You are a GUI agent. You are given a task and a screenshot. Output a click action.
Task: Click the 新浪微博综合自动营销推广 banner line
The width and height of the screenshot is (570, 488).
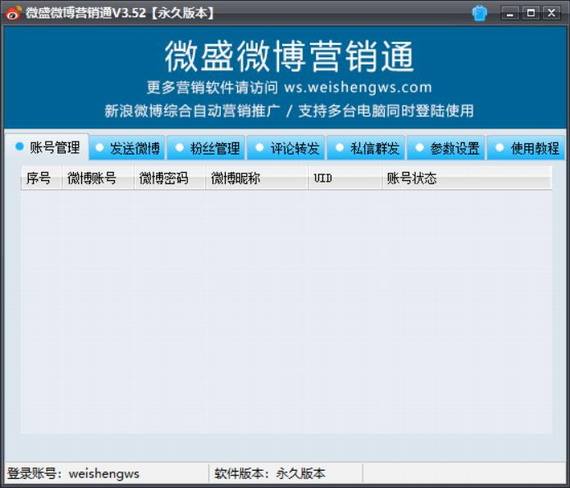[x=192, y=111]
